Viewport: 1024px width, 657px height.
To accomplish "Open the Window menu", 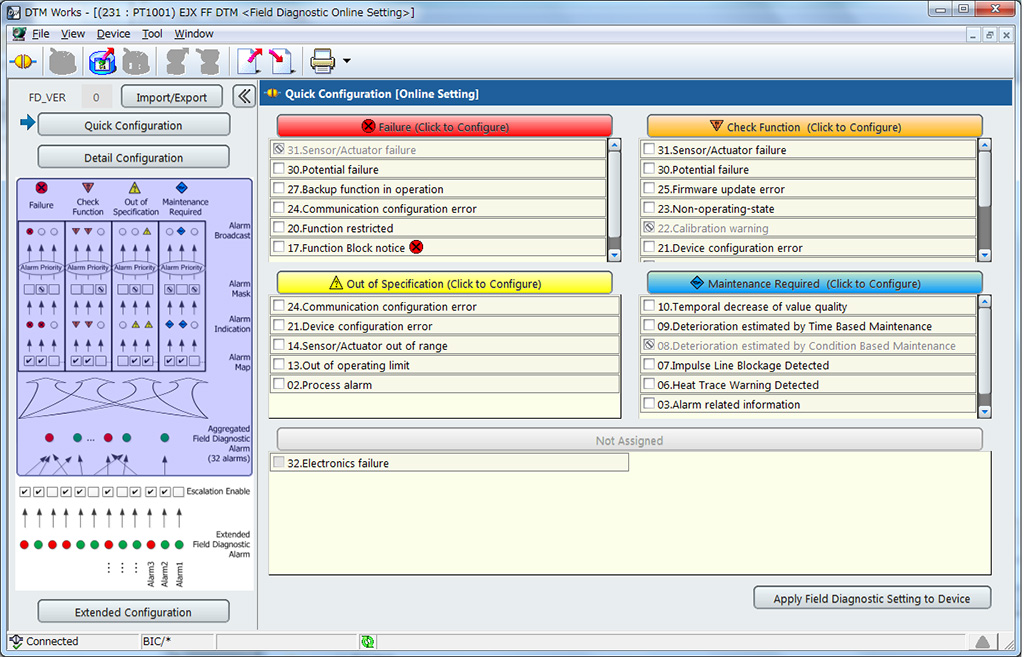I will 193,33.
